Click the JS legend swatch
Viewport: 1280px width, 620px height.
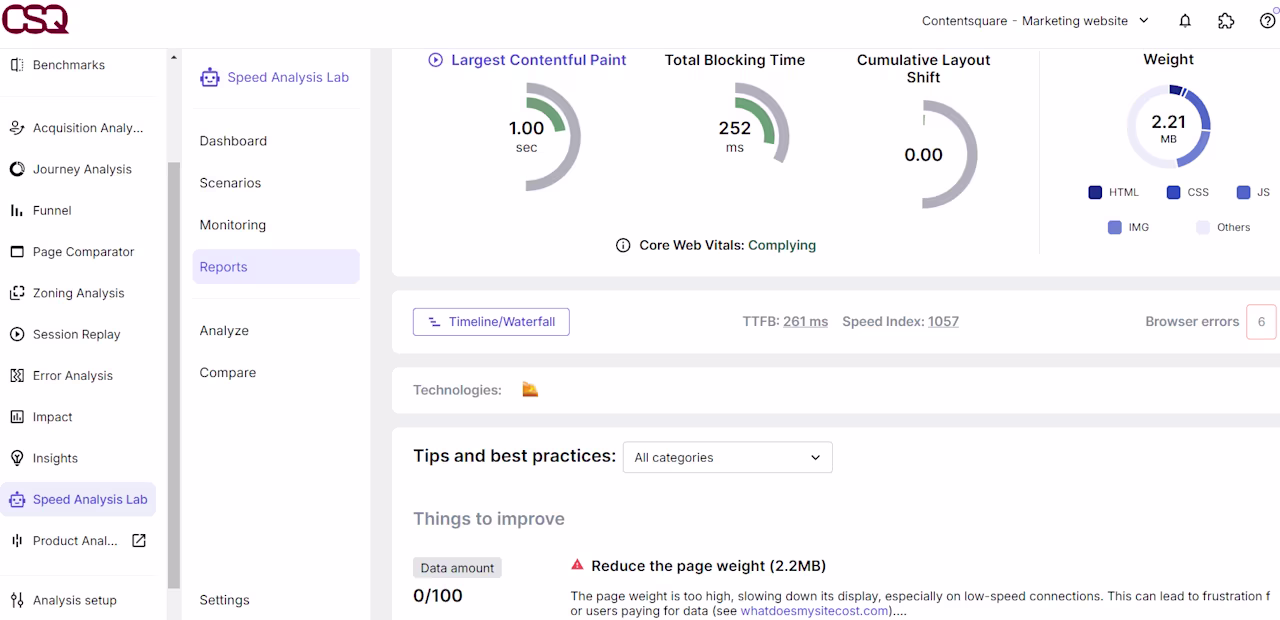(1243, 192)
